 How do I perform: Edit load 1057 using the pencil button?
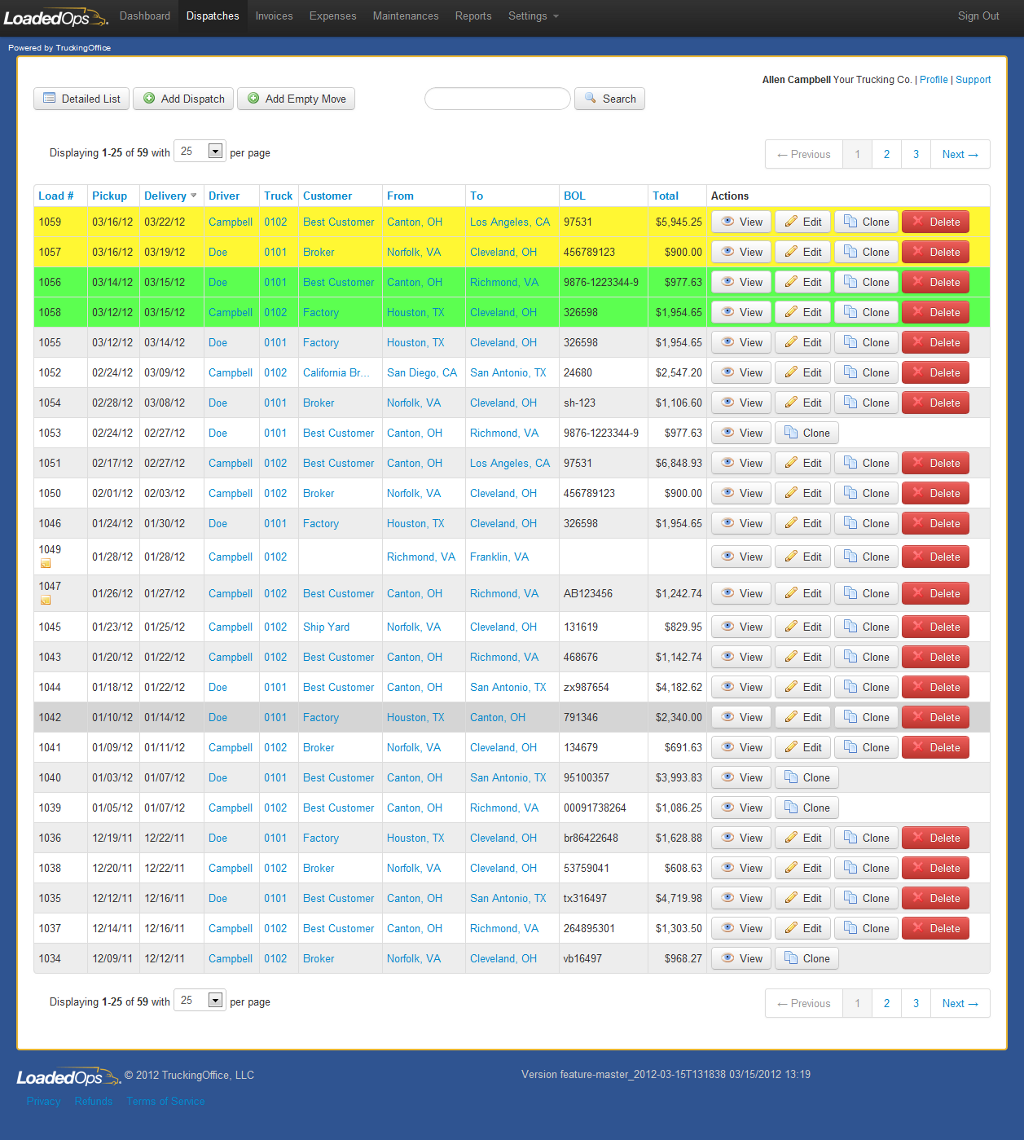point(803,252)
